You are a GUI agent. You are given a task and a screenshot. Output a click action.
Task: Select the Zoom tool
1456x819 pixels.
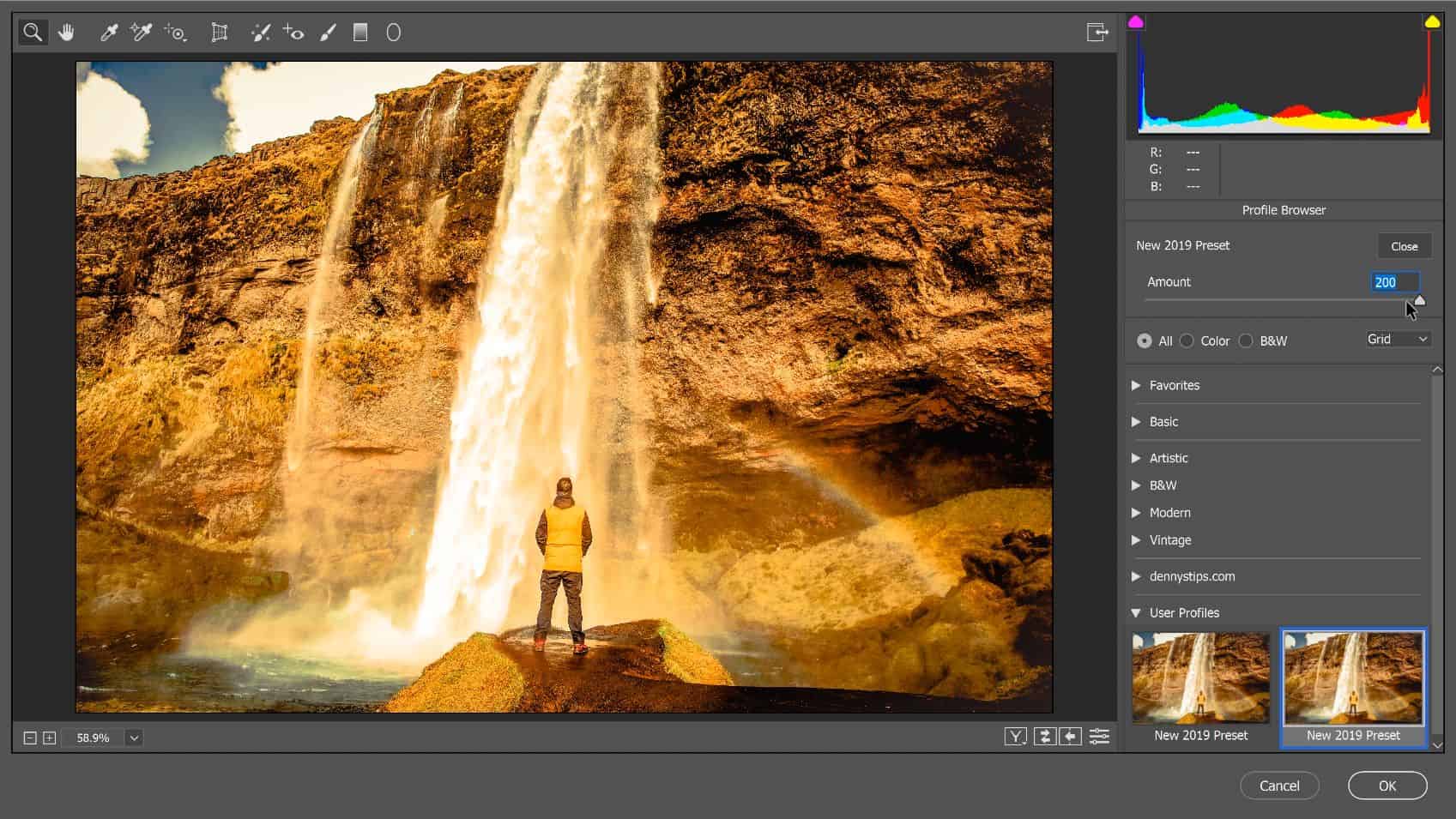tap(33, 33)
